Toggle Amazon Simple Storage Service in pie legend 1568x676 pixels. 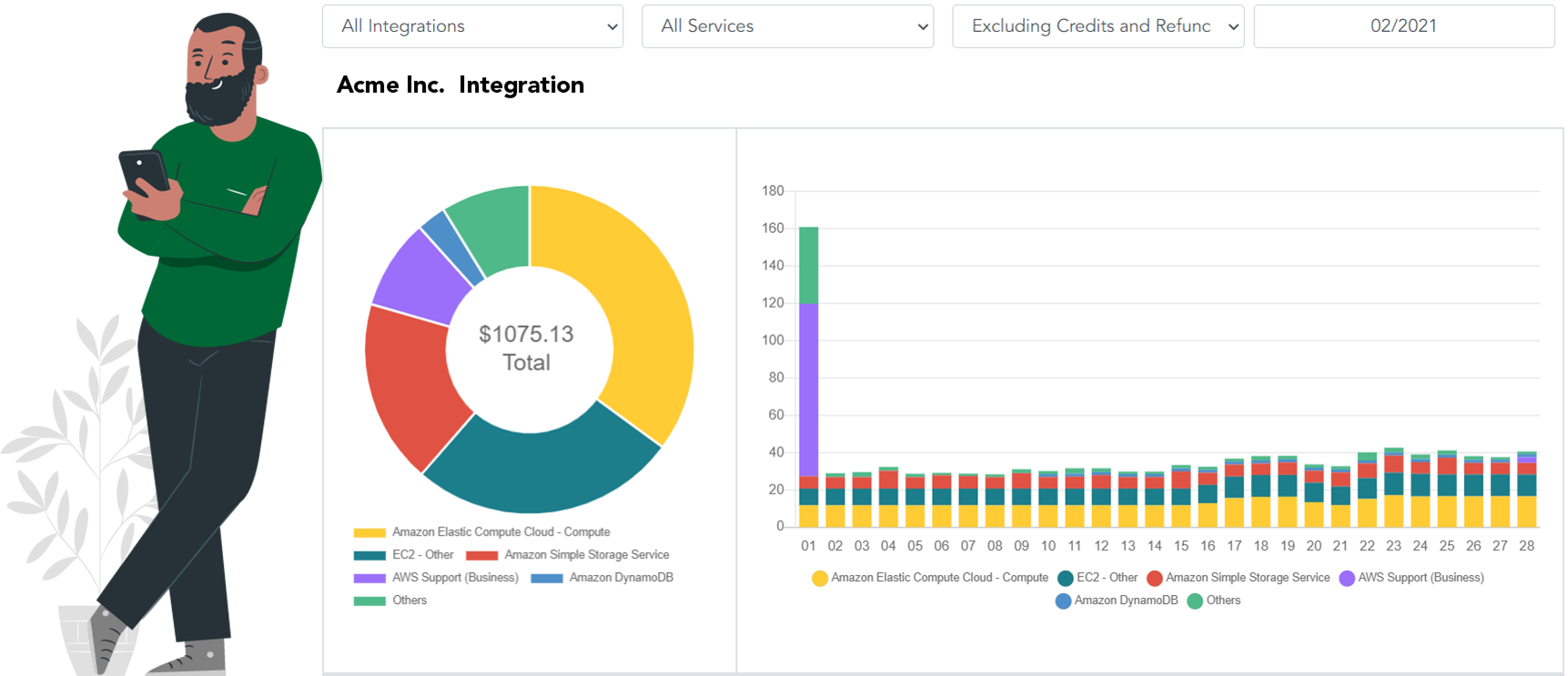(586, 555)
